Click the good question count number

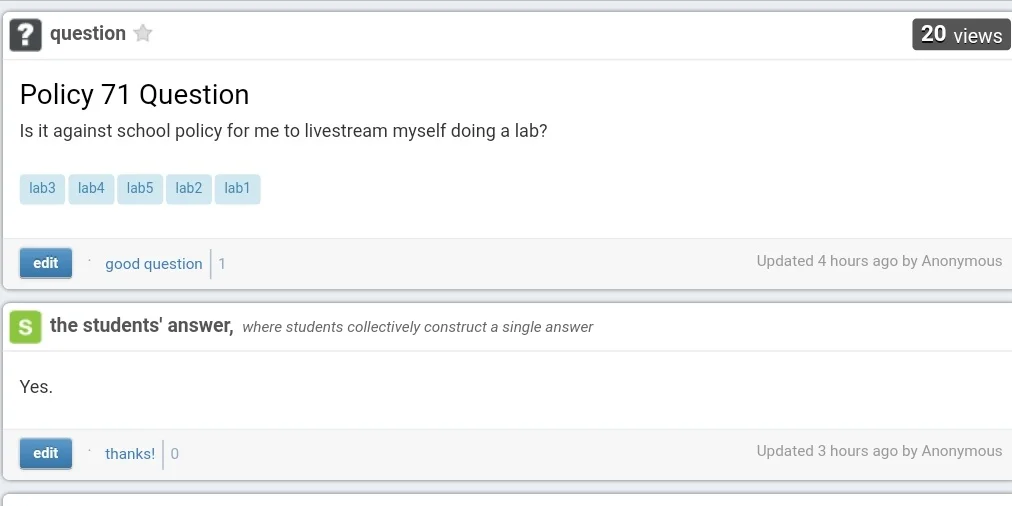coord(222,264)
